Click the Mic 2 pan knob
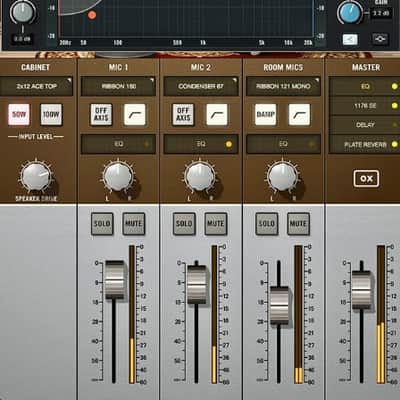The width and height of the screenshot is (400, 400). [x=200, y=176]
